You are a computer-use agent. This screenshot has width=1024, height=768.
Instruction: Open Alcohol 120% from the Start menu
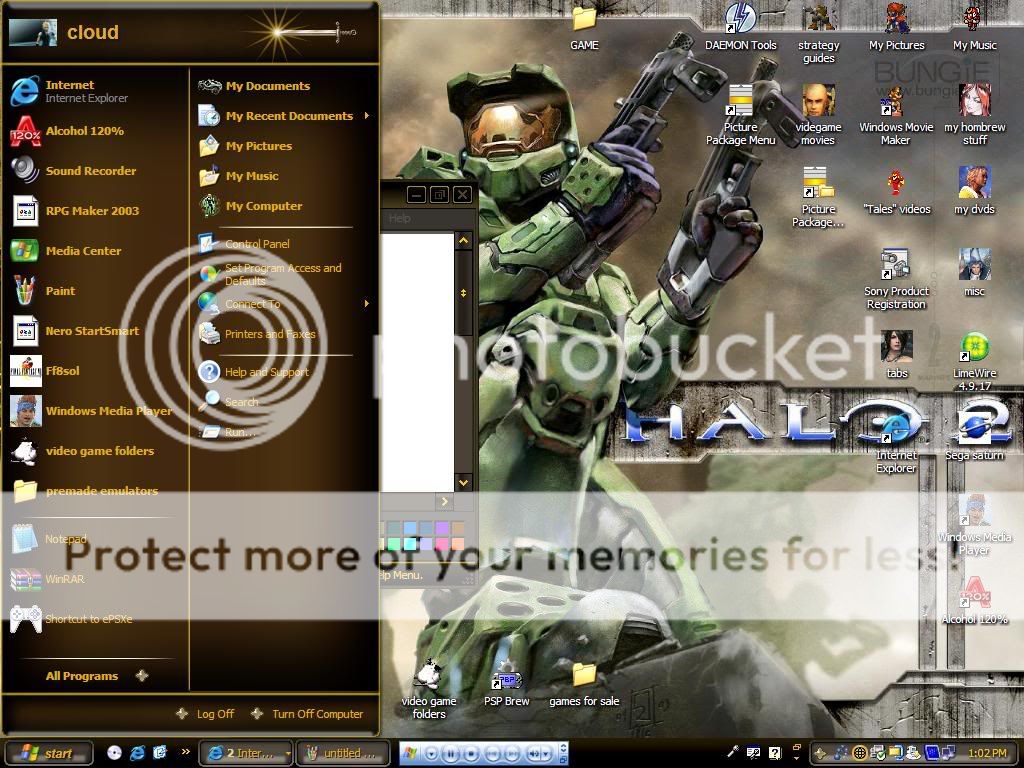click(x=84, y=131)
